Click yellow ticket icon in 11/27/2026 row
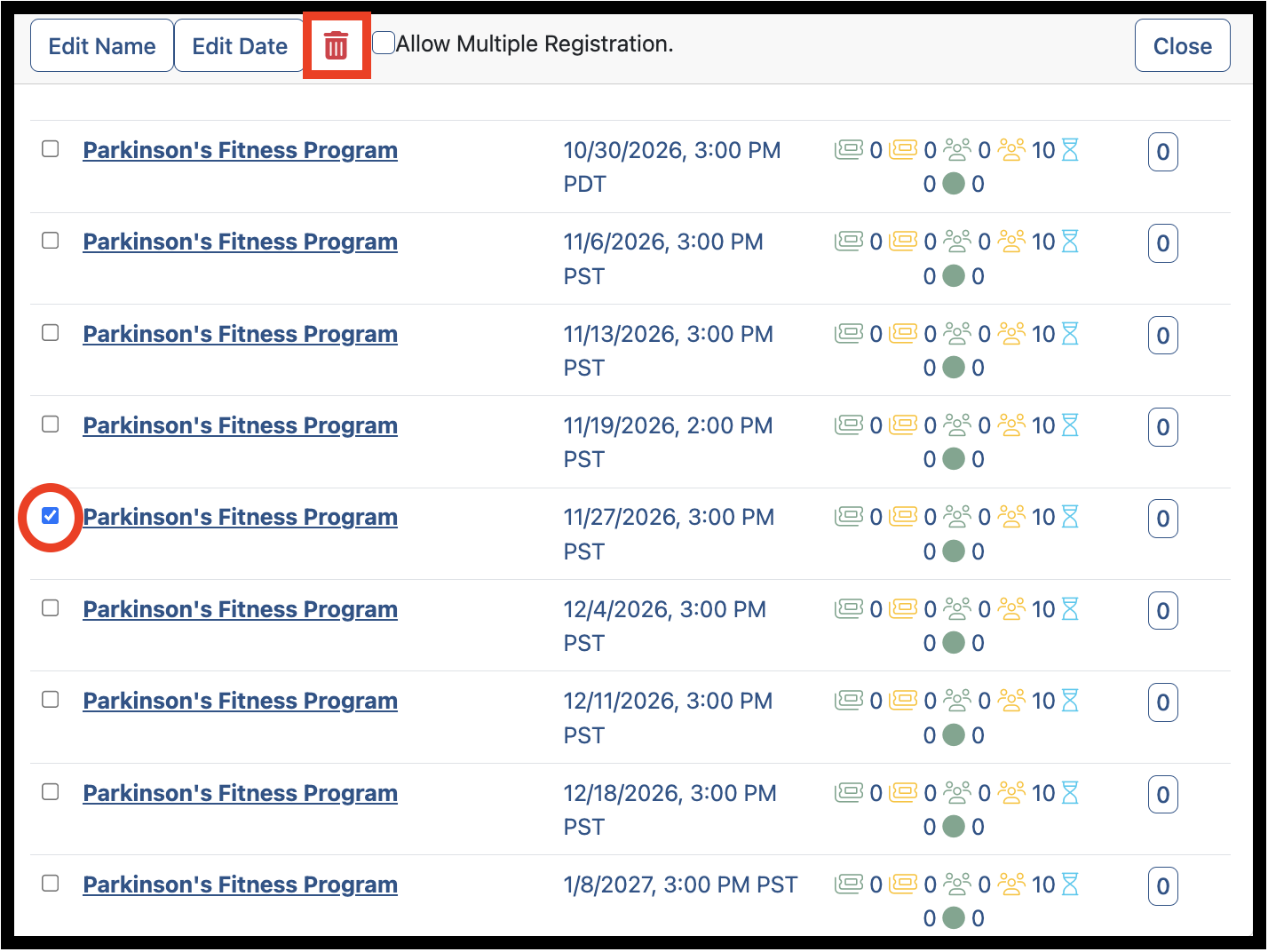The height and width of the screenshot is (952, 1268). (903, 517)
